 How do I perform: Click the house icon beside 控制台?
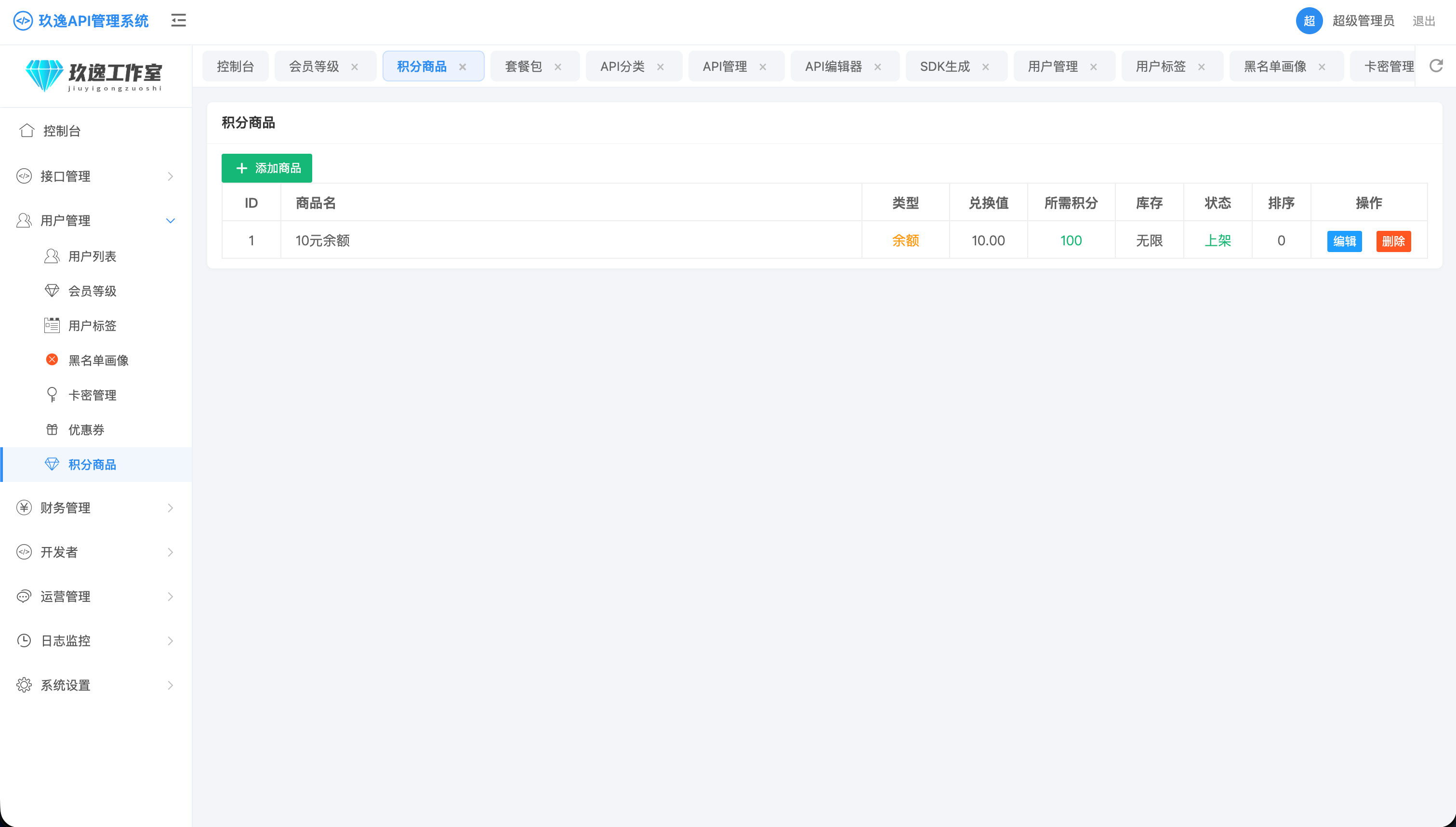pos(26,131)
